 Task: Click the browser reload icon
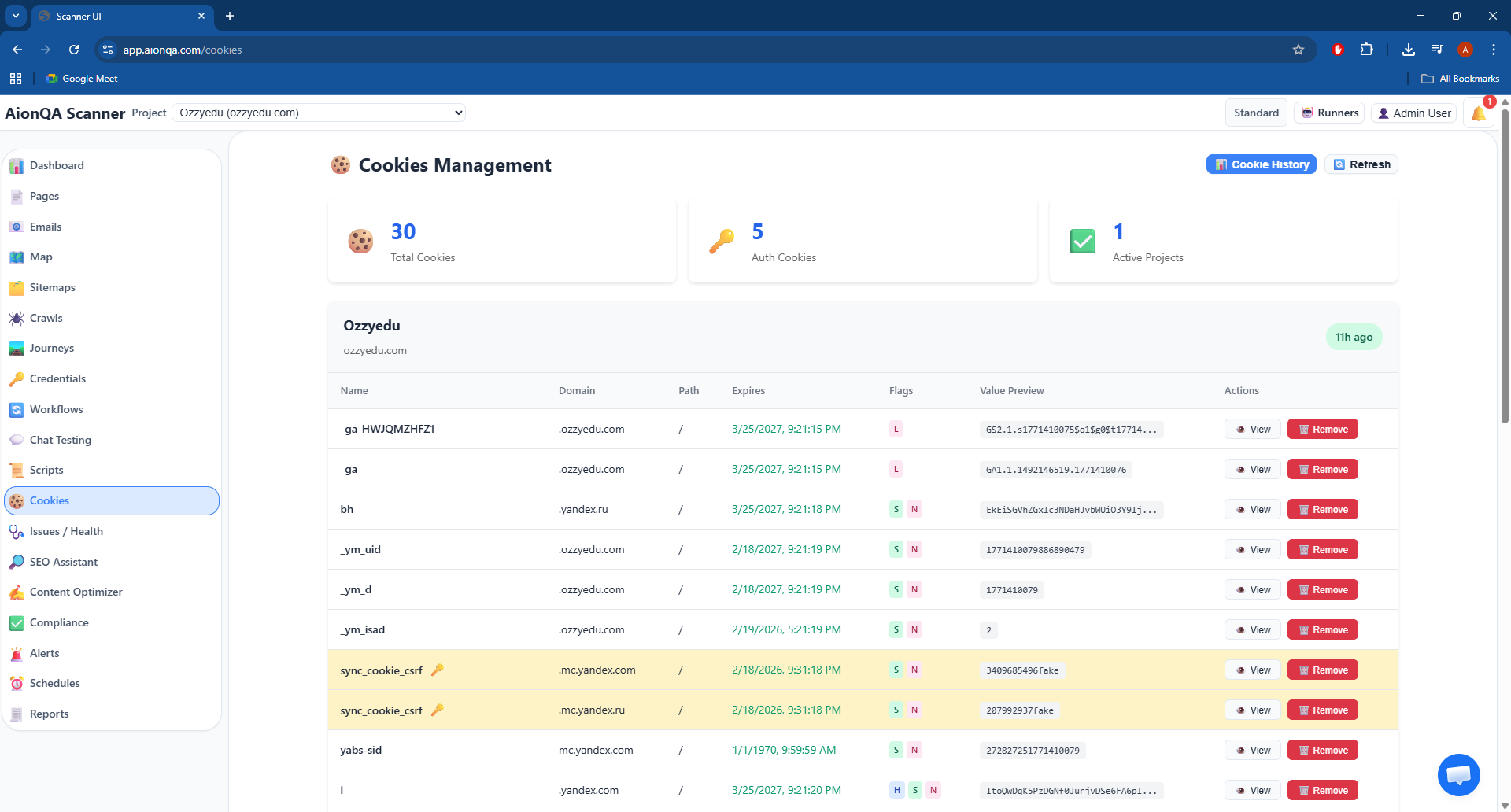74,50
